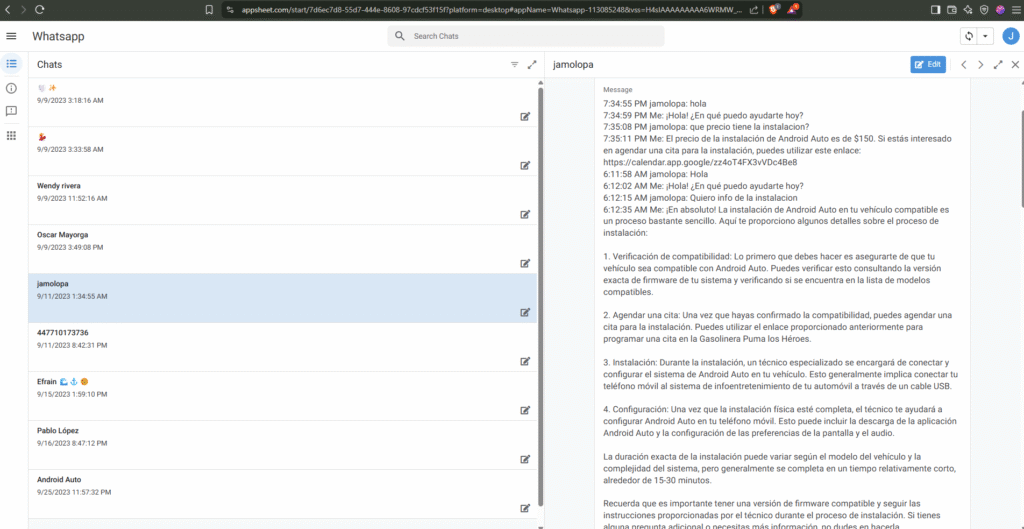Open the filter icon in Chats header
Viewport: 1024px width, 529px height.
pos(515,65)
